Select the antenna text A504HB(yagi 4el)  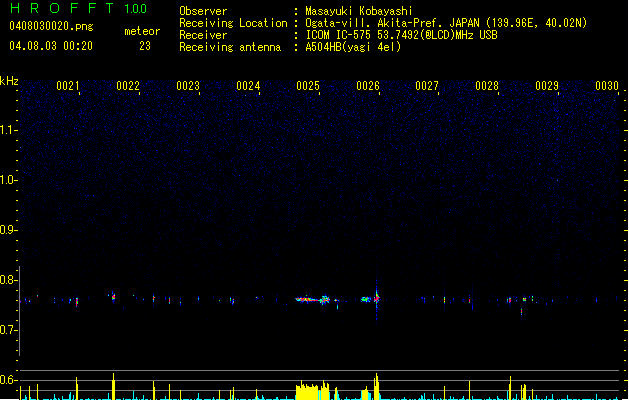pyautogui.click(x=353, y=47)
